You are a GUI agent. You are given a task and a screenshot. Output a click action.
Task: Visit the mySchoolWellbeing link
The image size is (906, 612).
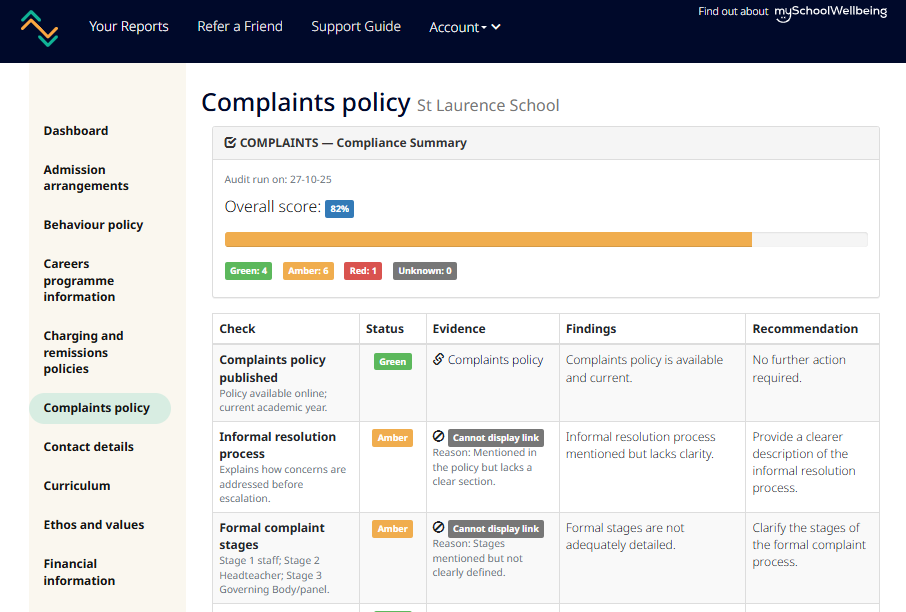coord(830,12)
